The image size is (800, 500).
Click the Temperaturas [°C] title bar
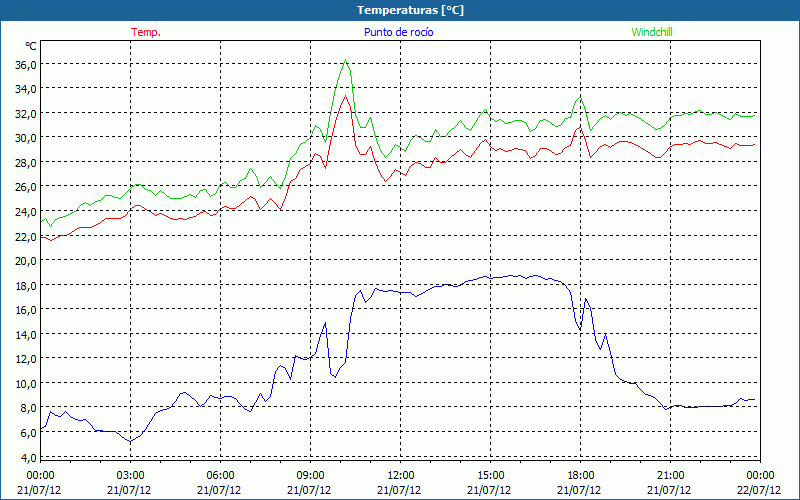pyautogui.click(x=400, y=10)
